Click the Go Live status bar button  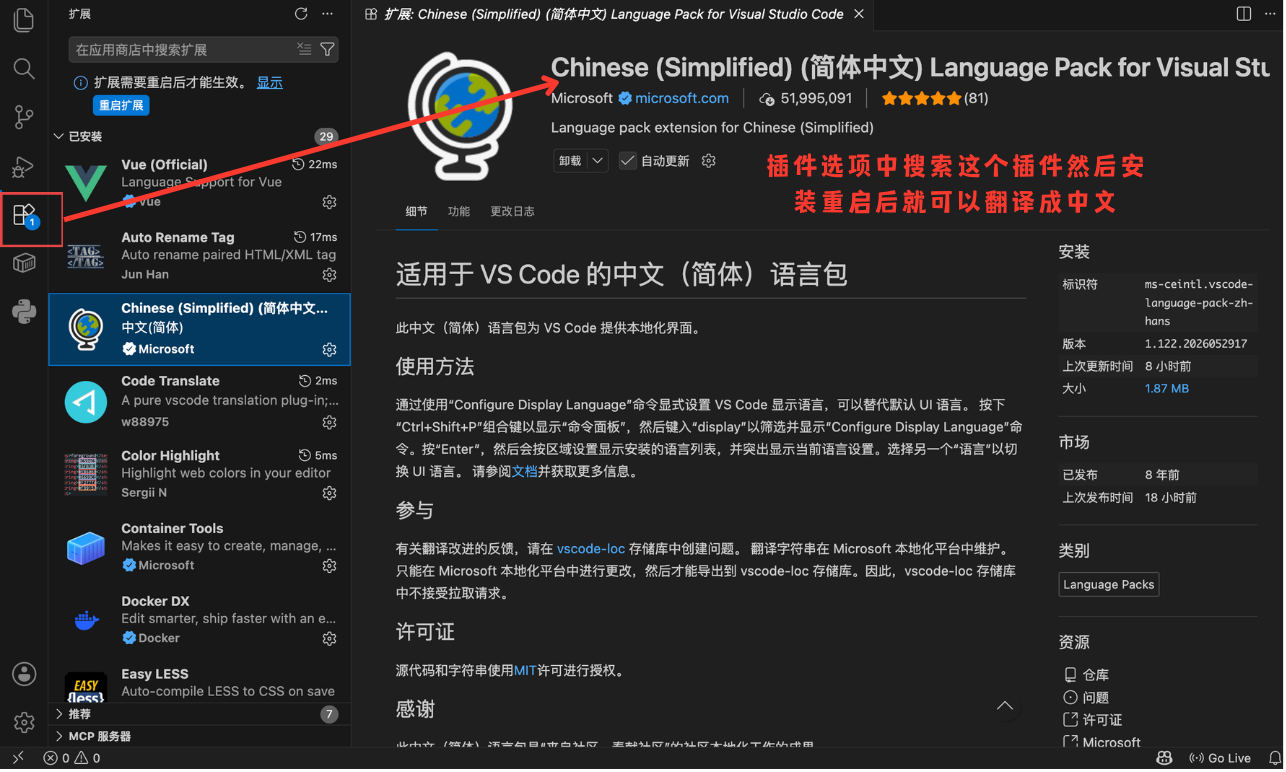click(1220, 759)
